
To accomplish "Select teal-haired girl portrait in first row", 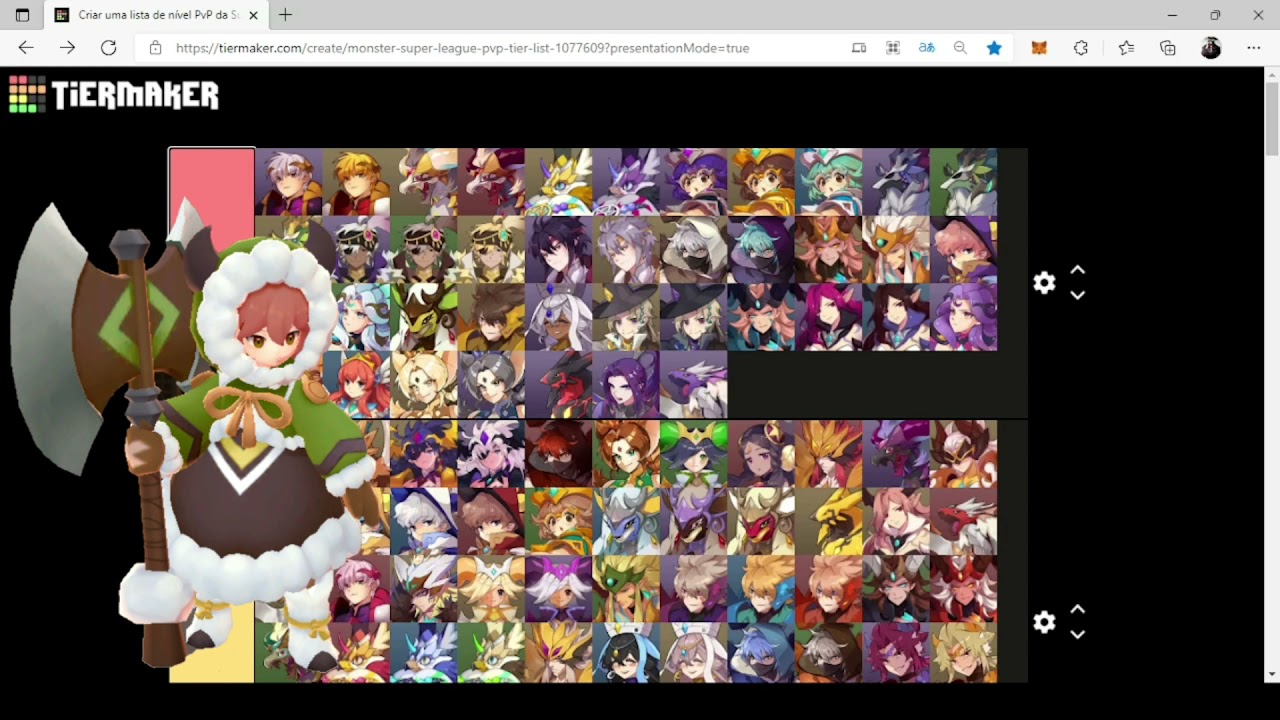I will (x=829, y=182).
